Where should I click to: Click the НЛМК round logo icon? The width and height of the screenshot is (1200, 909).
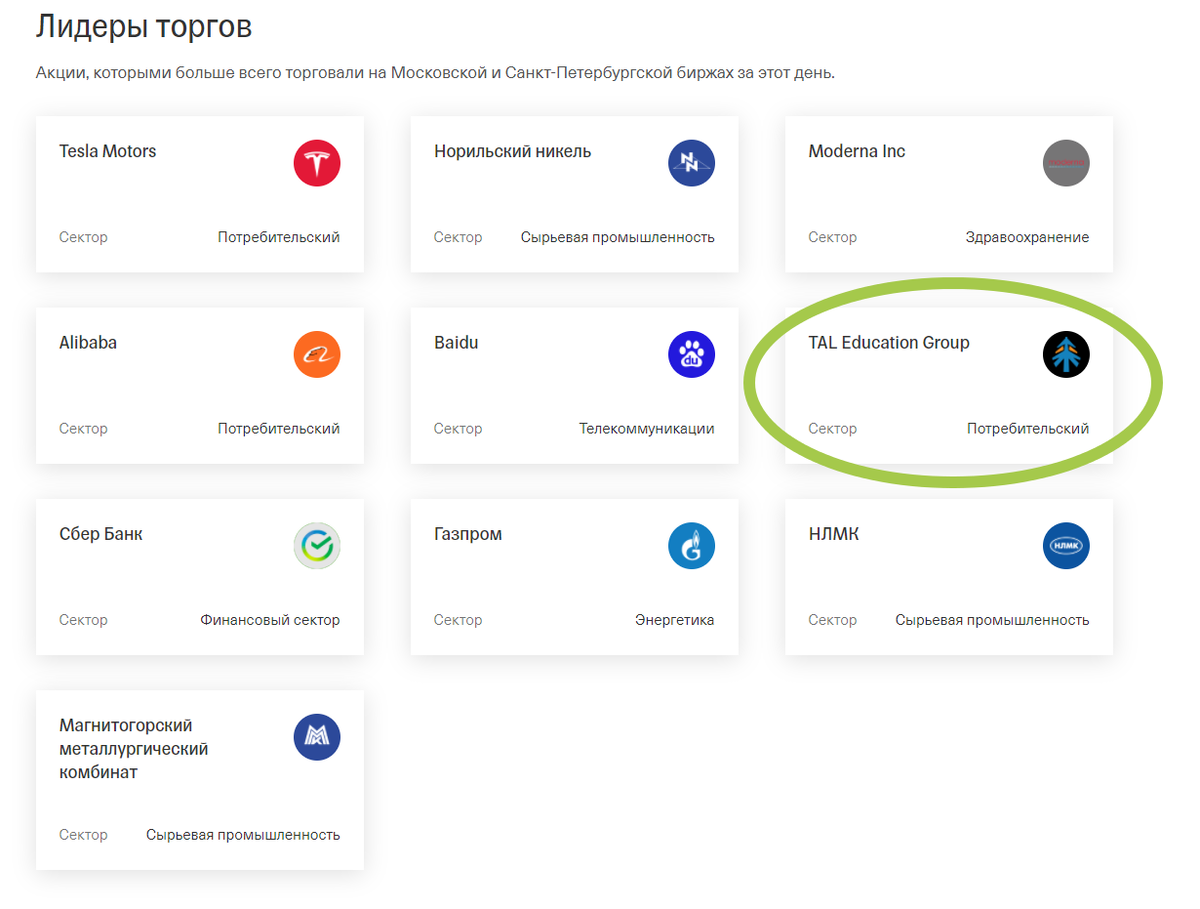tap(1066, 545)
